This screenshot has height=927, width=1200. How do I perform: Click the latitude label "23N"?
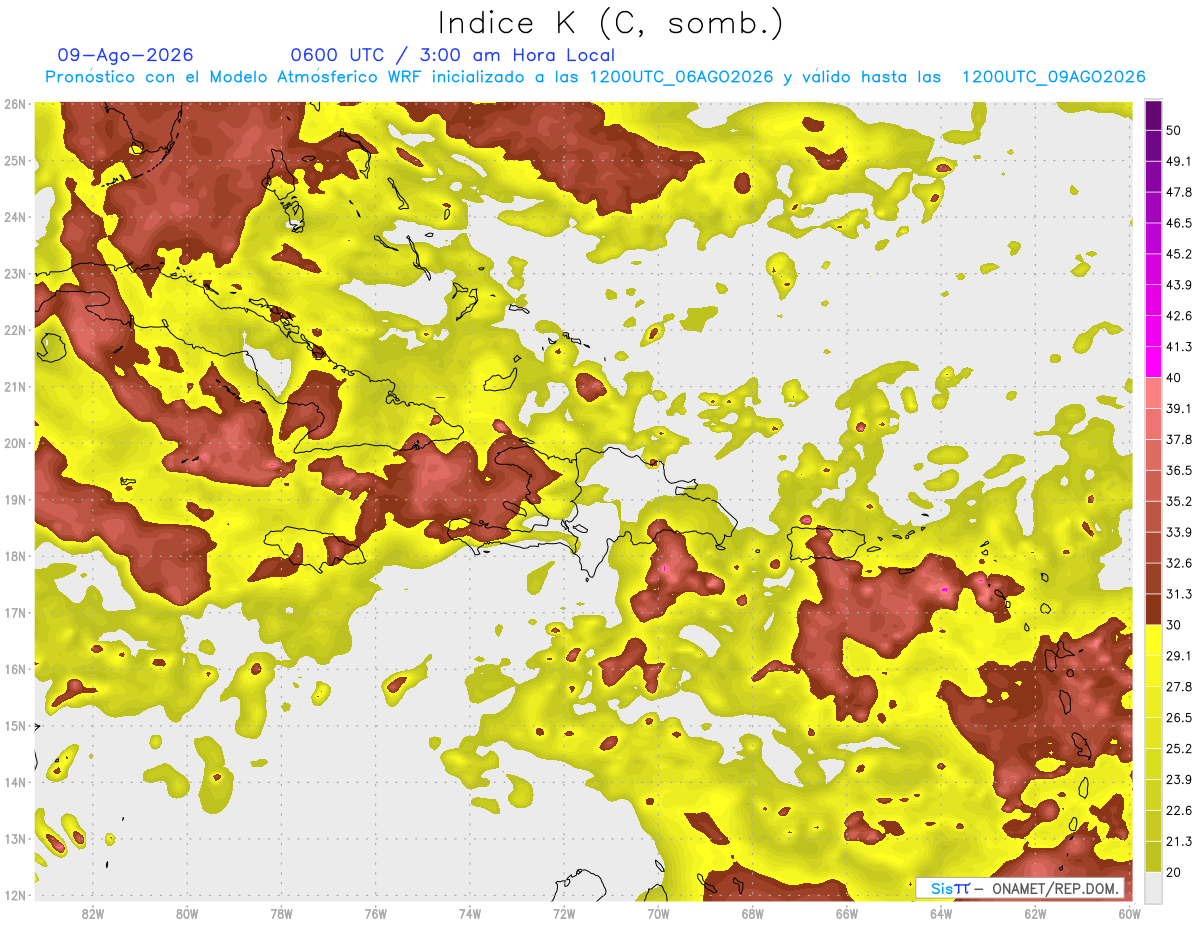(15, 273)
